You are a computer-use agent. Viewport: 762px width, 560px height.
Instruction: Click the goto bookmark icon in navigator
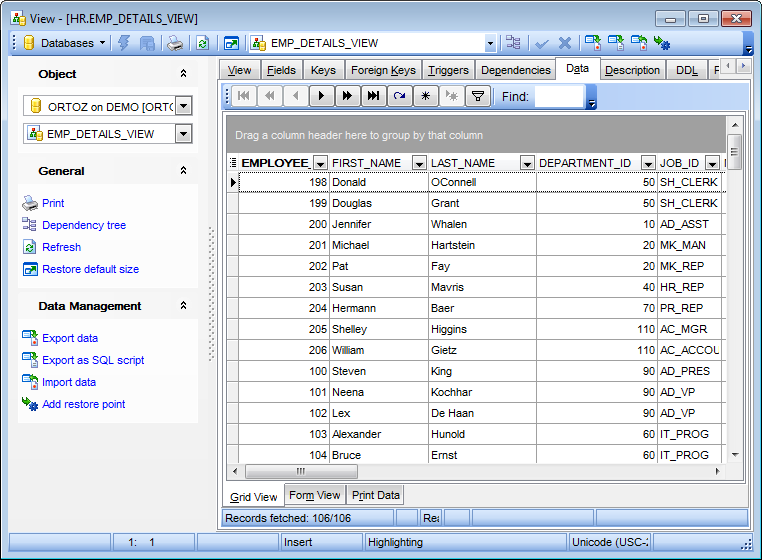pyautogui.click(x=451, y=96)
